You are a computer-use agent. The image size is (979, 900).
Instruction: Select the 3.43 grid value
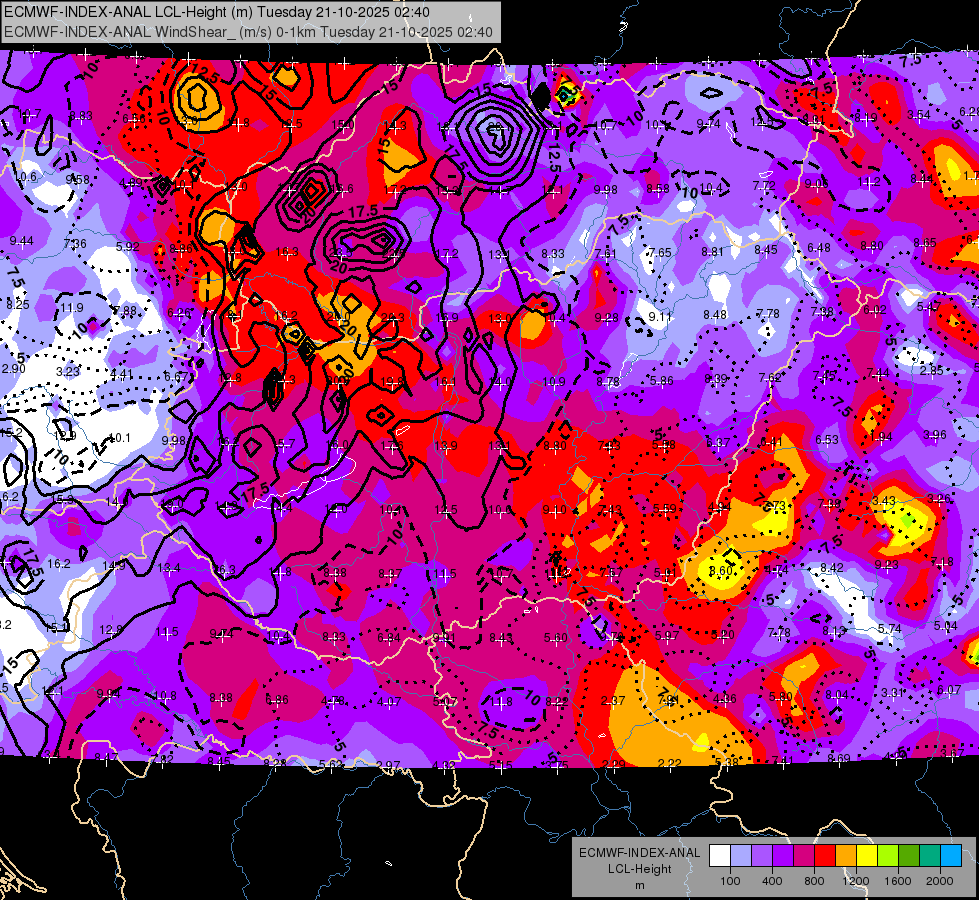pos(884,501)
